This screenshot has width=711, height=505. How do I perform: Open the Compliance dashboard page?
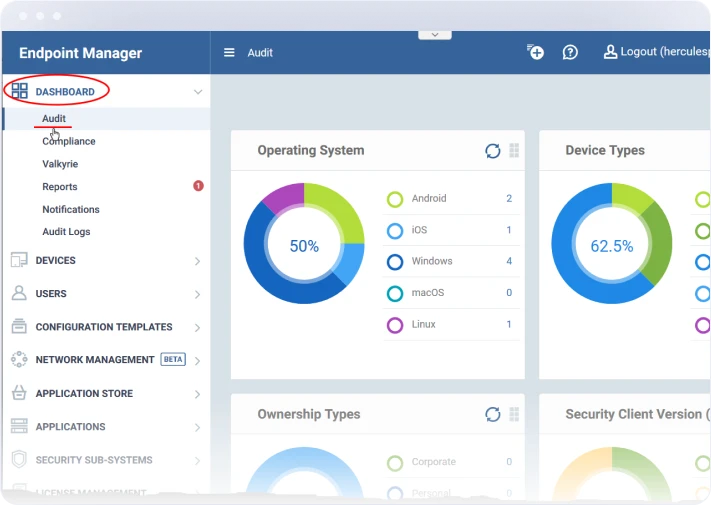pos(69,141)
